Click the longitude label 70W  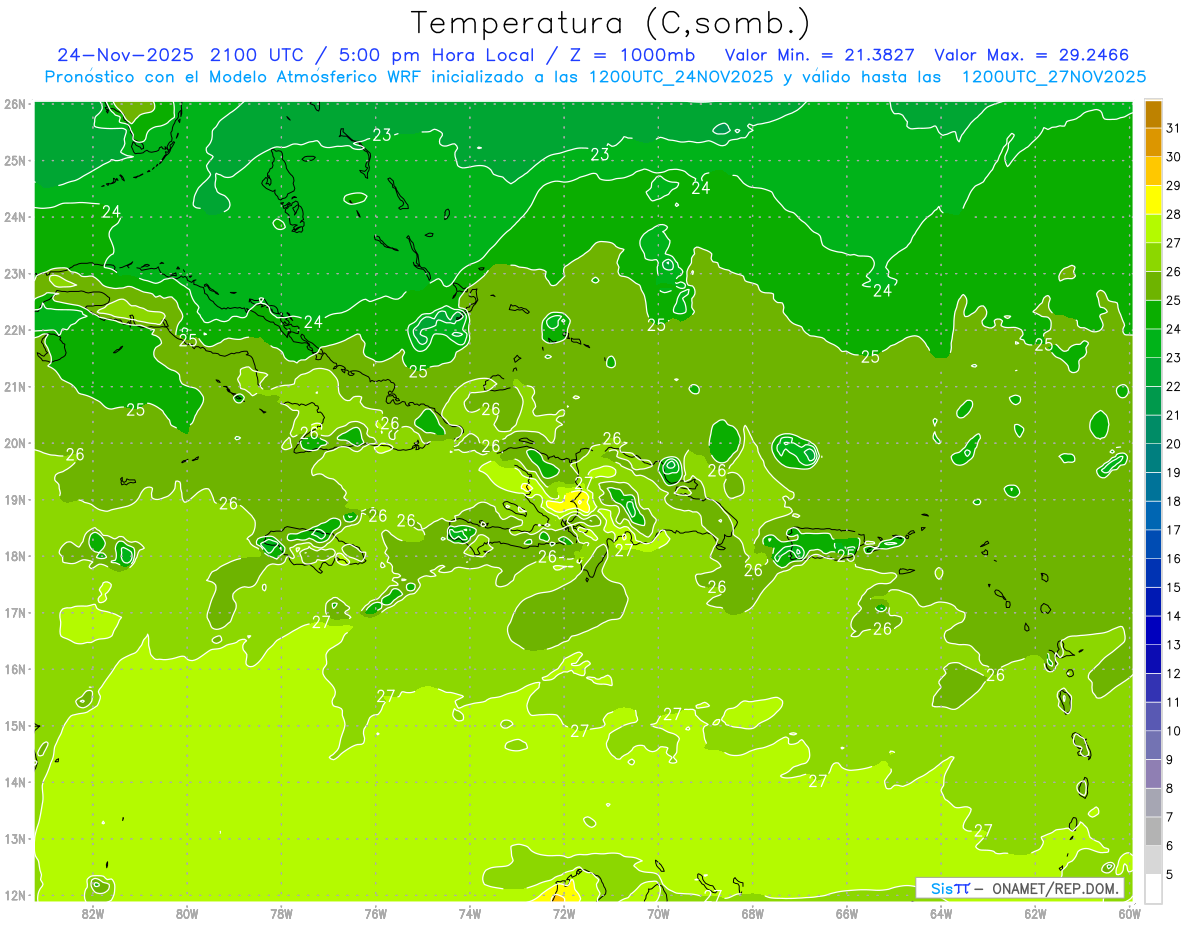point(658,913)
